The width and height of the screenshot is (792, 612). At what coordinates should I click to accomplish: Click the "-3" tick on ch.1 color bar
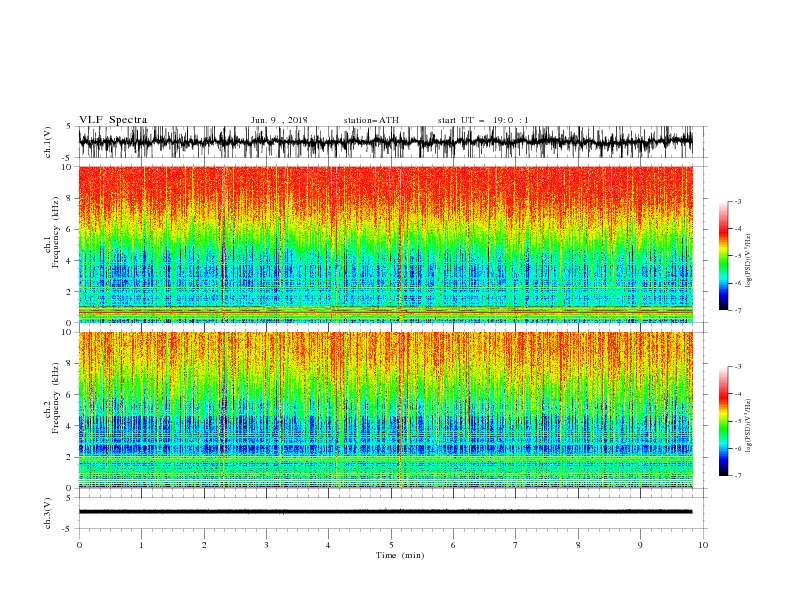(x=738, y=201)
